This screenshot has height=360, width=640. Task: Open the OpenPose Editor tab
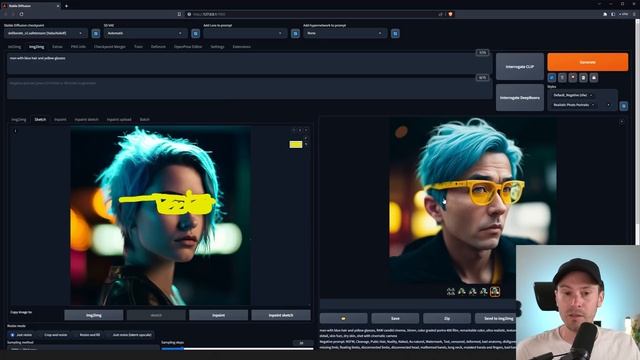coord(188,47)
